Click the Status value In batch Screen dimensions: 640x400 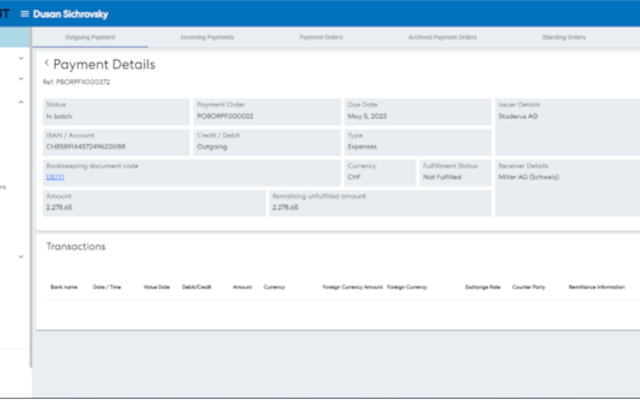pyautogui.click(x=59, y=116)
